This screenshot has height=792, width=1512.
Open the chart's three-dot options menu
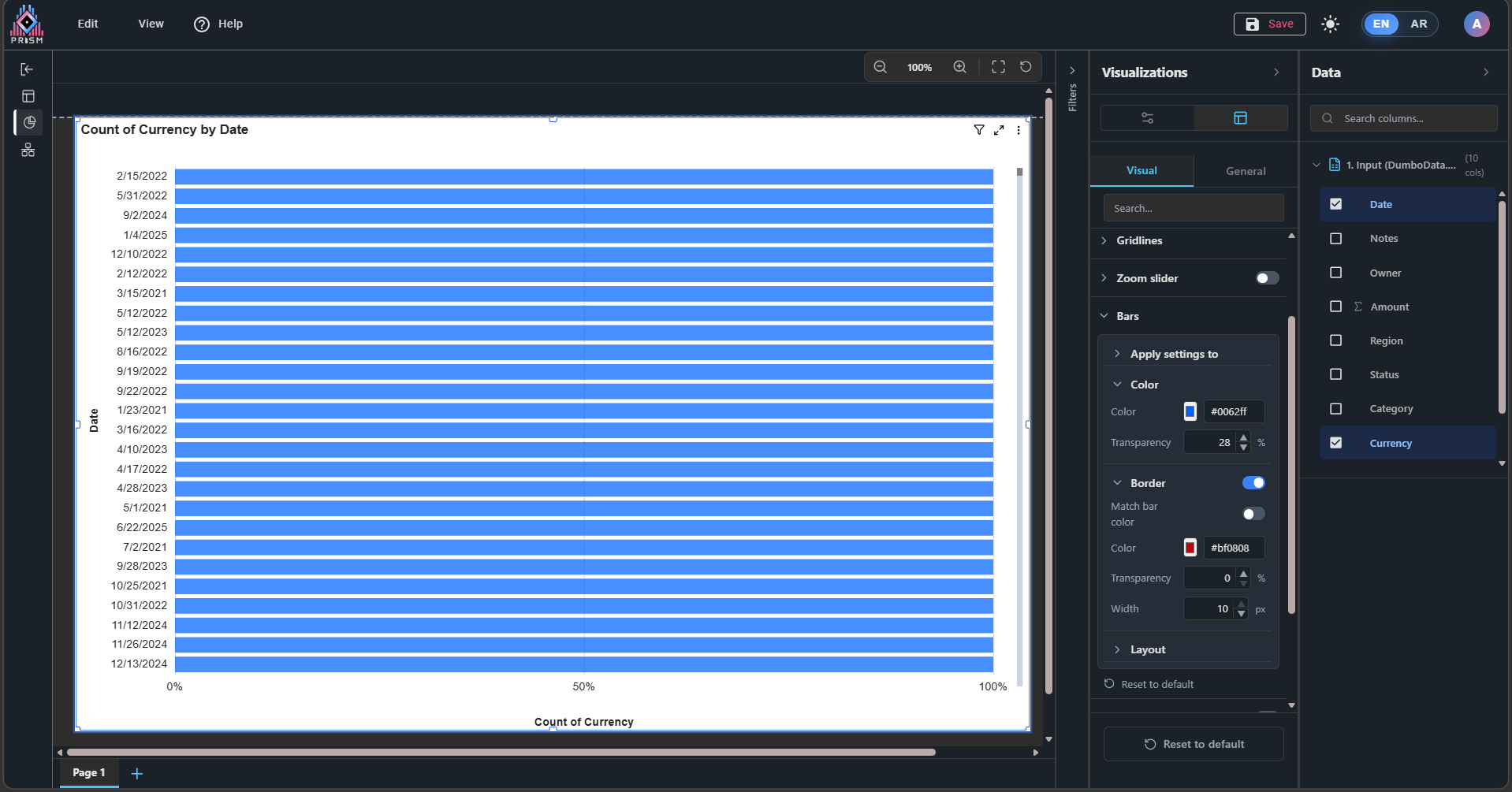pyautogui.click(x=1019, y=130)
